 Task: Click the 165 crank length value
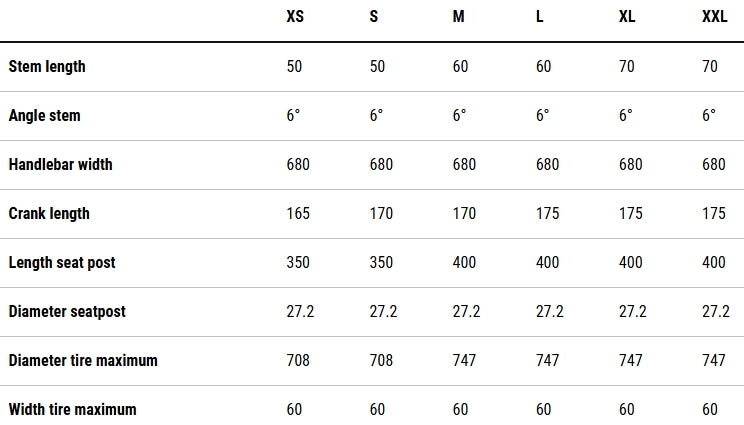tap(298, 214)
